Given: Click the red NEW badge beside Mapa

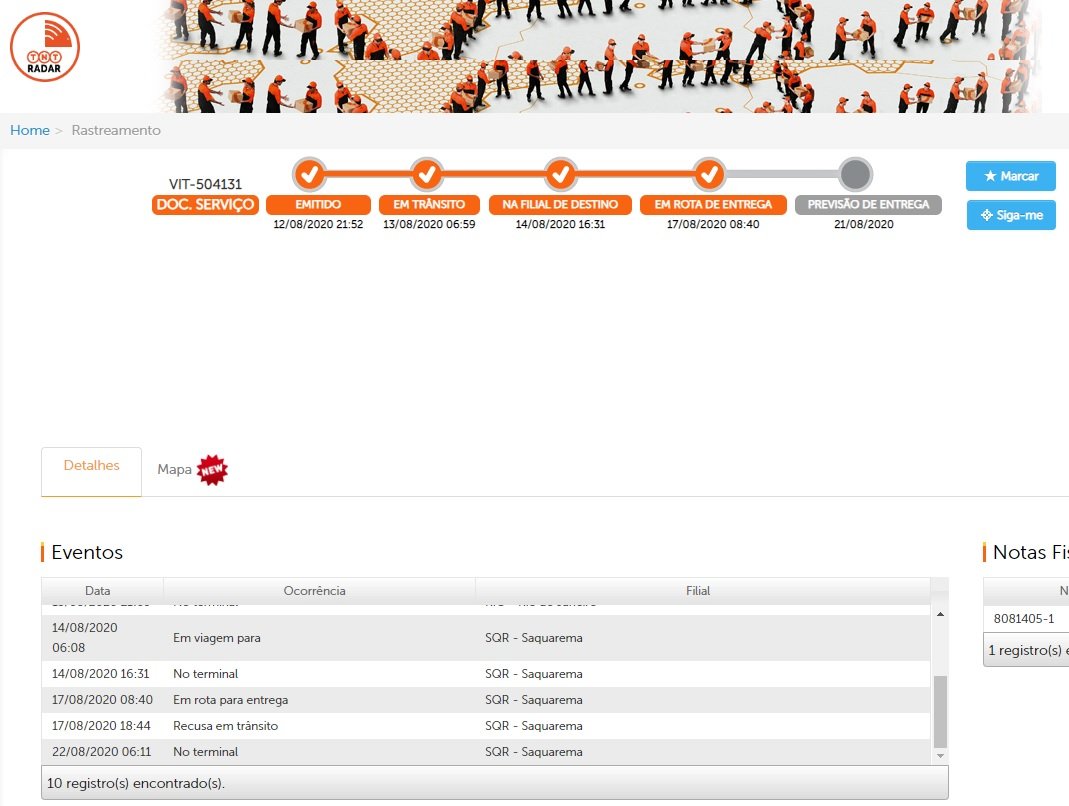Looking at the screenshot, I should tap(212, 470).
